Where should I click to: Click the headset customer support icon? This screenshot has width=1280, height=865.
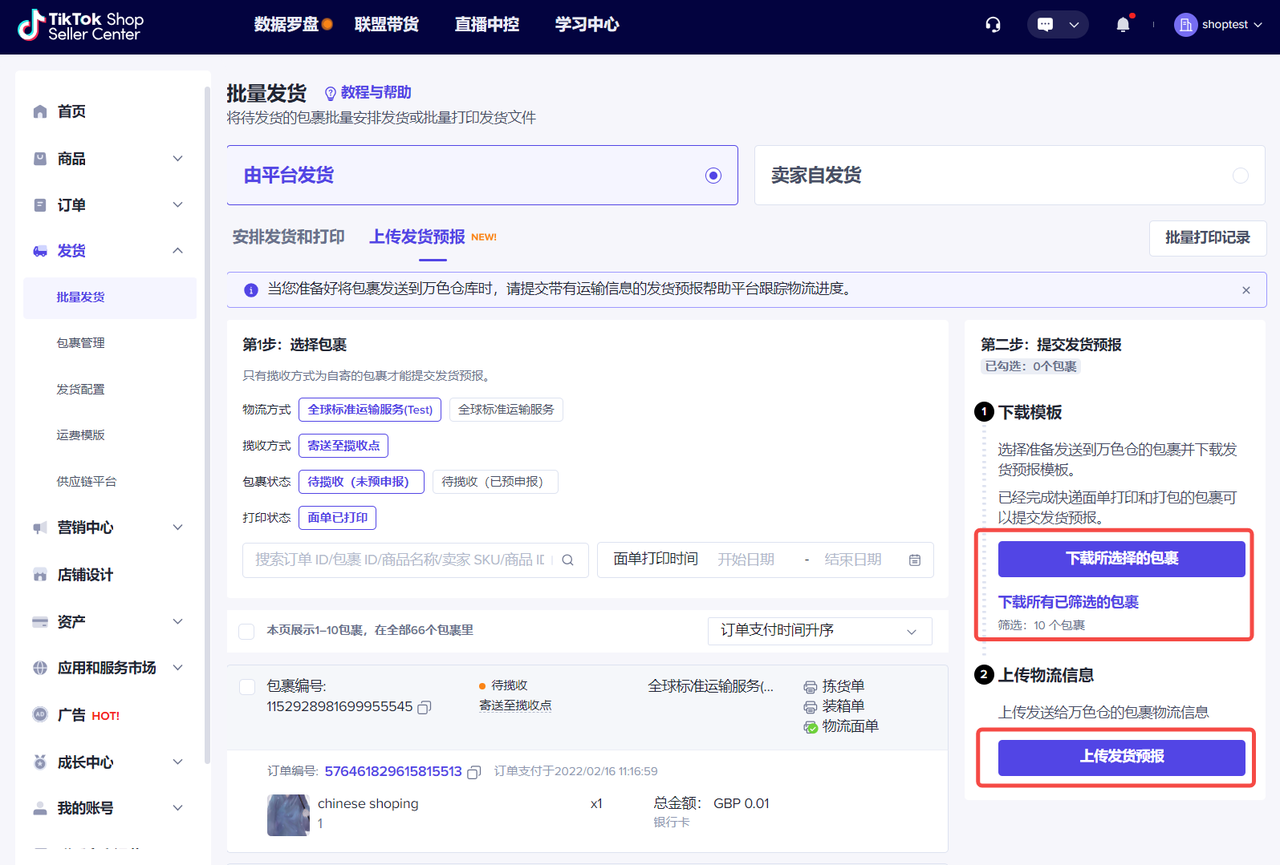tap(993, 25)
